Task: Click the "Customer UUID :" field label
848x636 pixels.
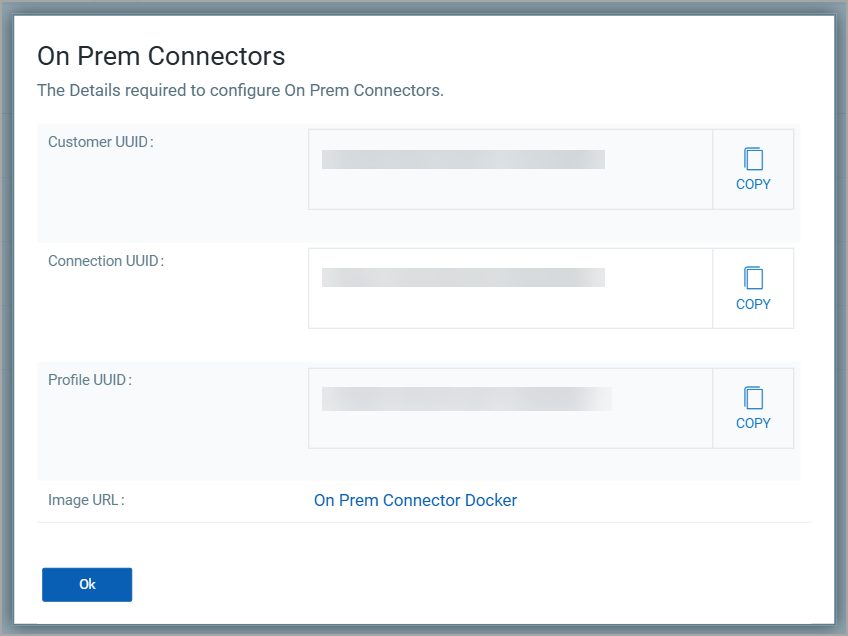Action: 101,142
